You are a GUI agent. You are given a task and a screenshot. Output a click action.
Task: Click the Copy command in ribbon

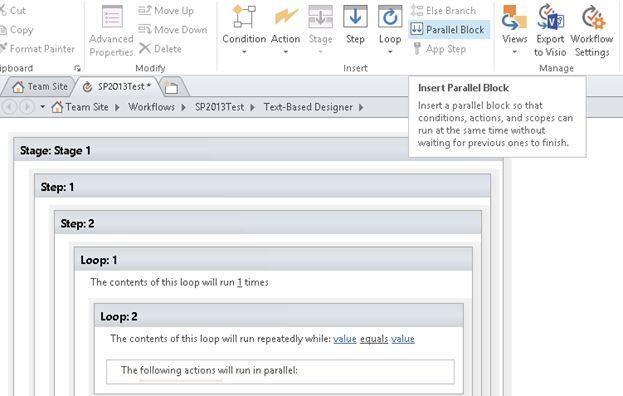[17, 30]
